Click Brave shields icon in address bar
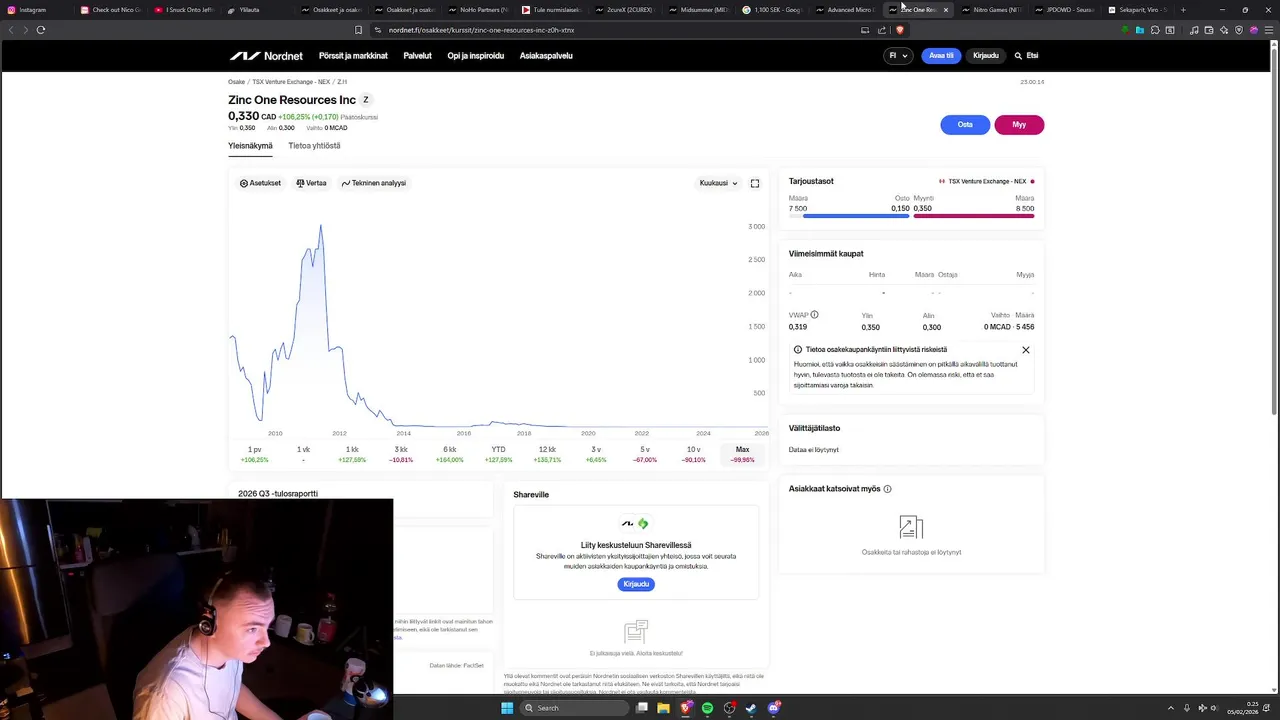The width and height of the screenshot is (1280, 720). tap(899, 30)
